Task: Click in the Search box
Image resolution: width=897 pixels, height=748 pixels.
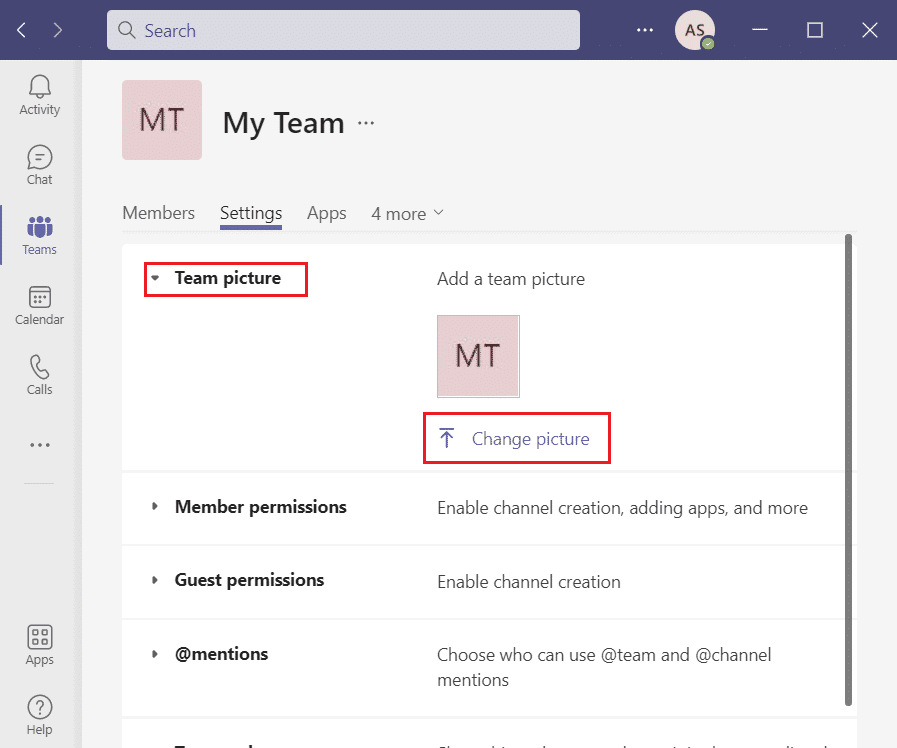Action: (343, 30)
